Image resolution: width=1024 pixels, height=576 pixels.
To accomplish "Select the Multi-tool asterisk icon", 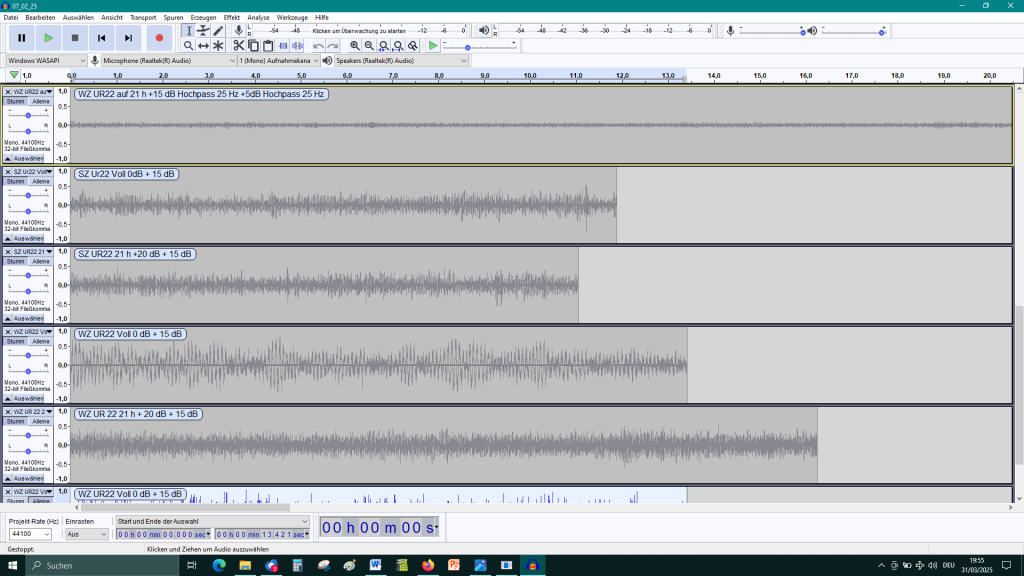I will (x=218, y=46).
